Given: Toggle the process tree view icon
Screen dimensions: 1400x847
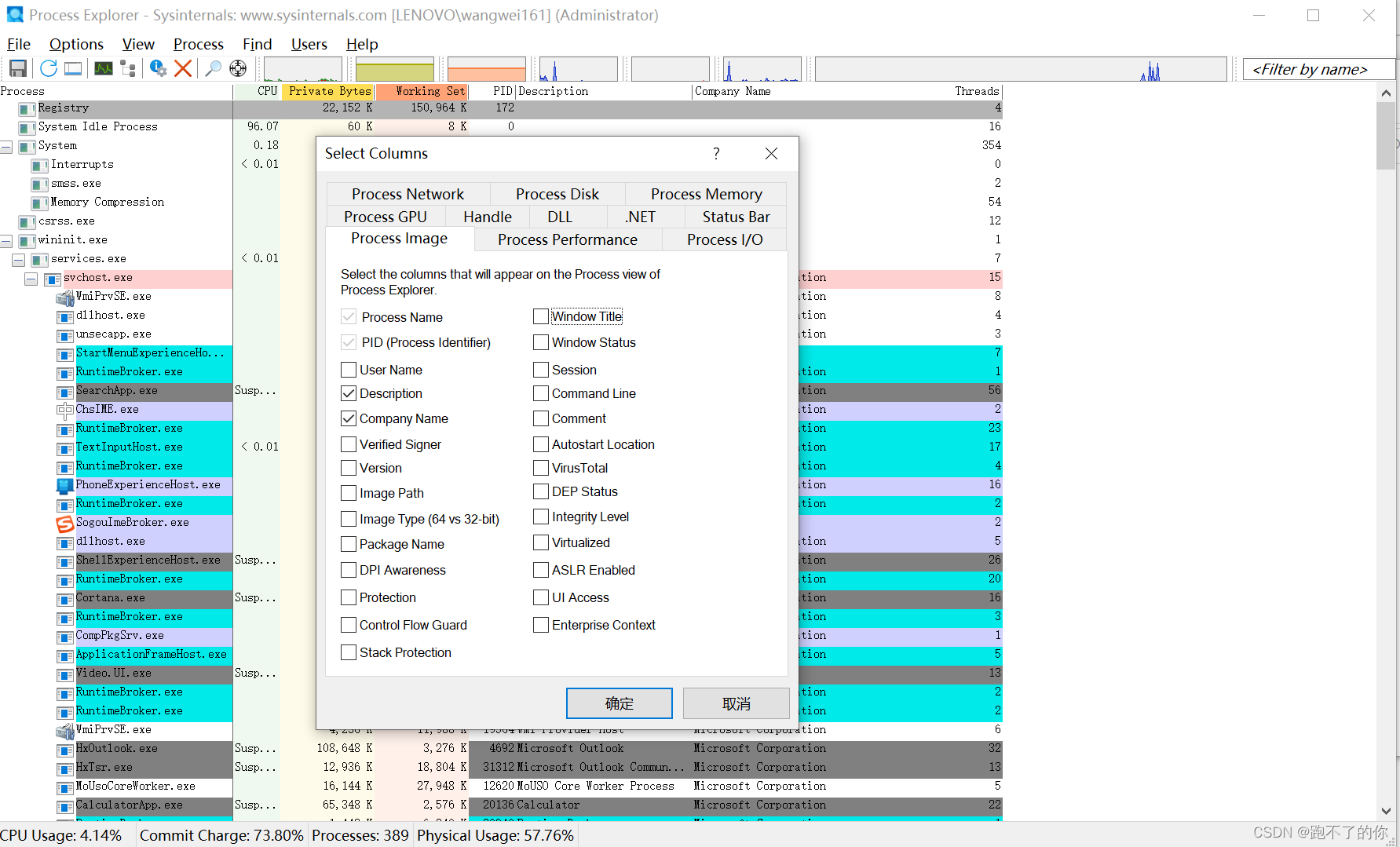Looking at the screenshot, I should [x=128, y=69].
